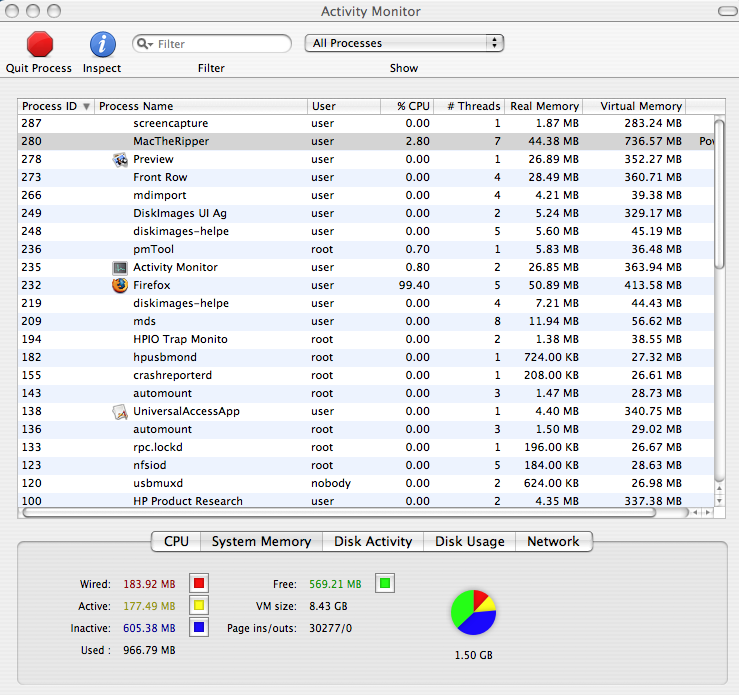
Task: Click the blue Inactive color swatch
Action: coord(199,628)
